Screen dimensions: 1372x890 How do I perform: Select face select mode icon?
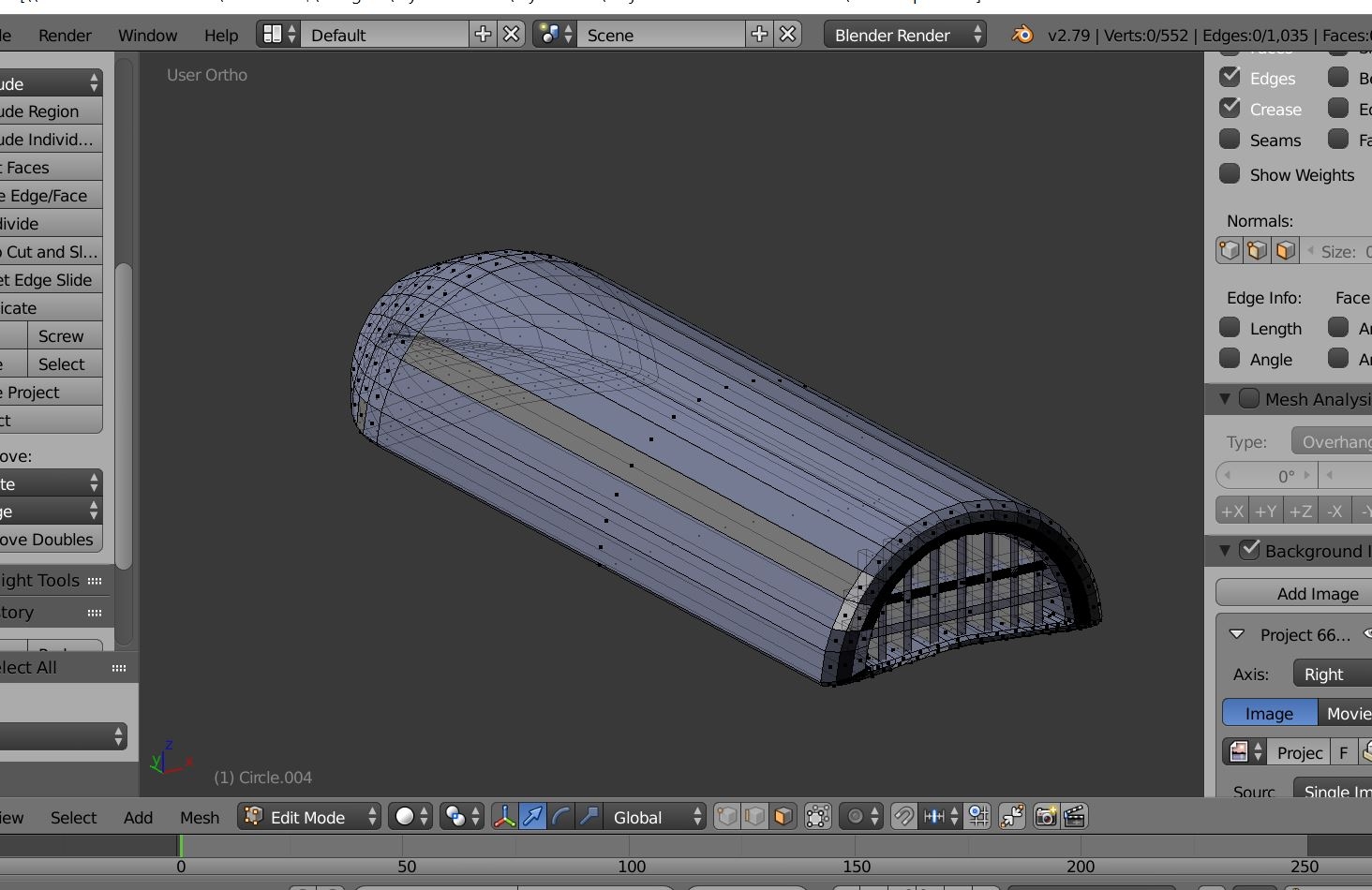point(783,817)
